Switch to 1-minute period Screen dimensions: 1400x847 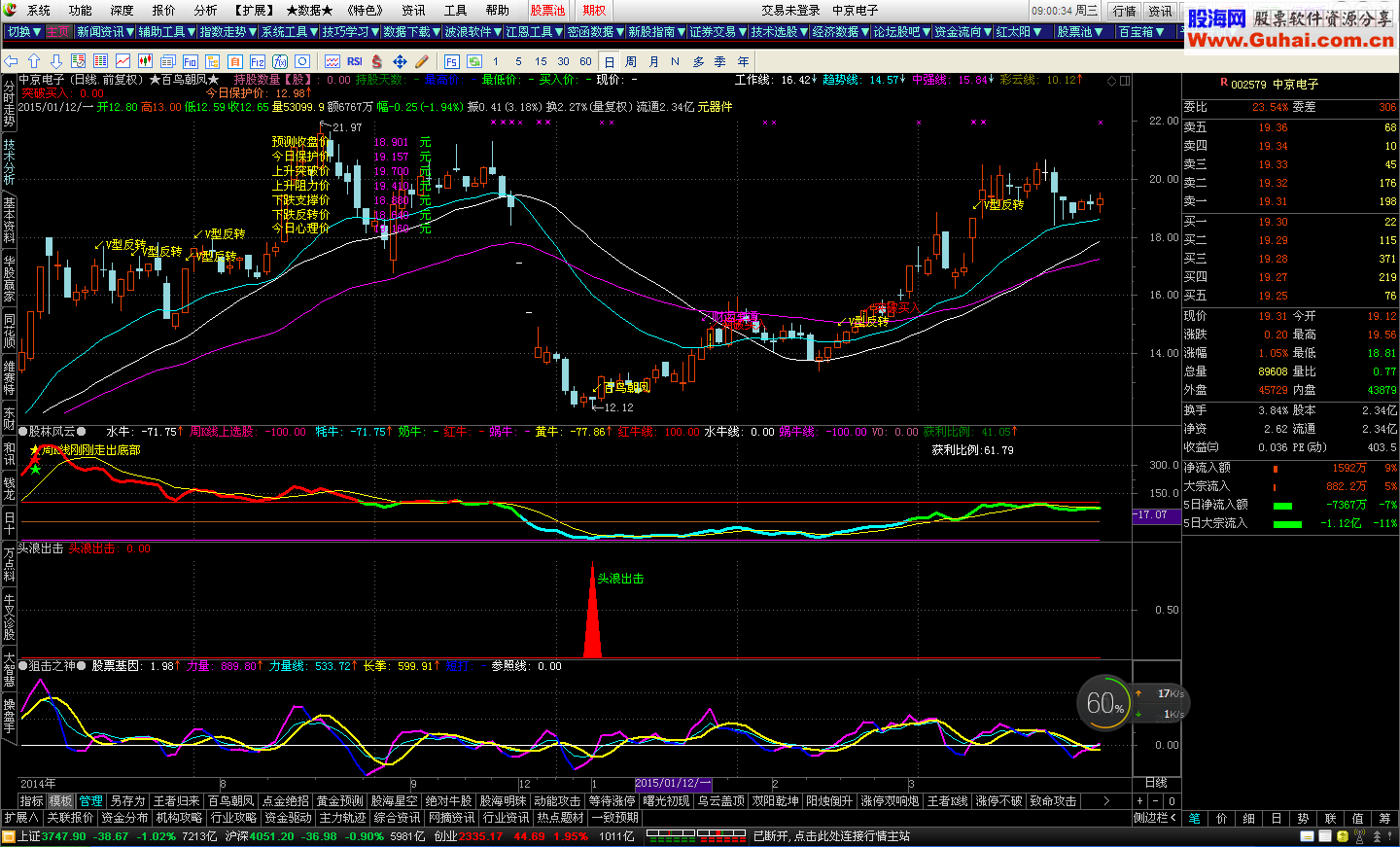[x=496, y=61]
